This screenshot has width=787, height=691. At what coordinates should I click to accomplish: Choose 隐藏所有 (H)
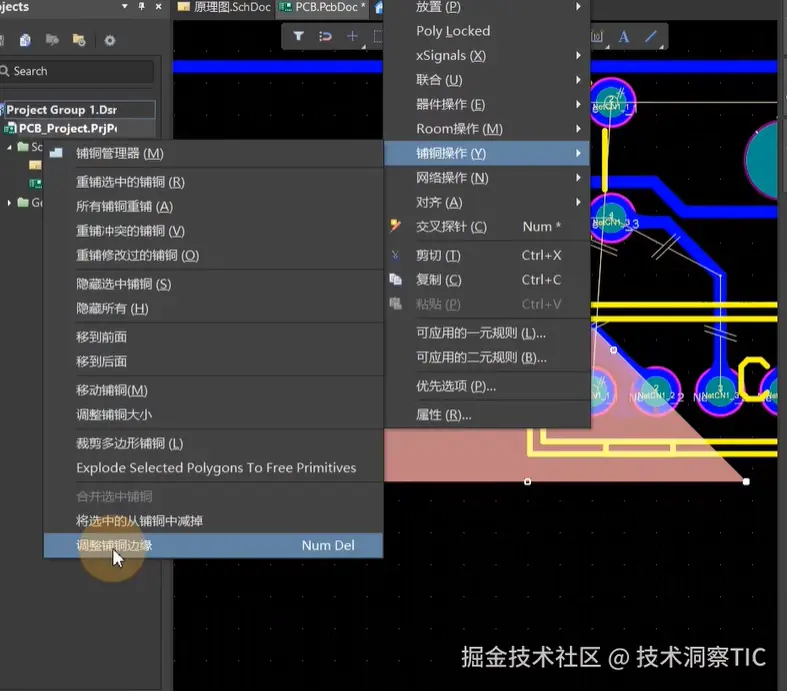click(213, 309)
